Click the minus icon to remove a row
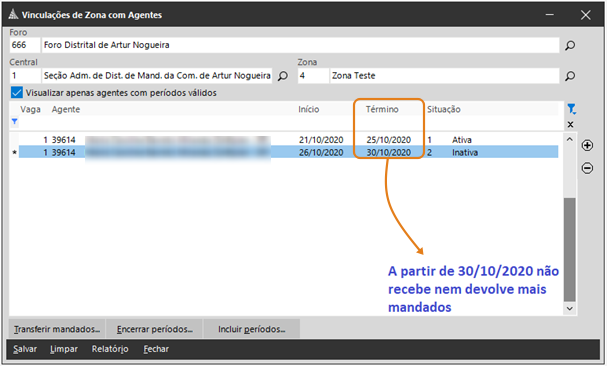This screenshot has width=607, height=366. (x=587, y=168)
